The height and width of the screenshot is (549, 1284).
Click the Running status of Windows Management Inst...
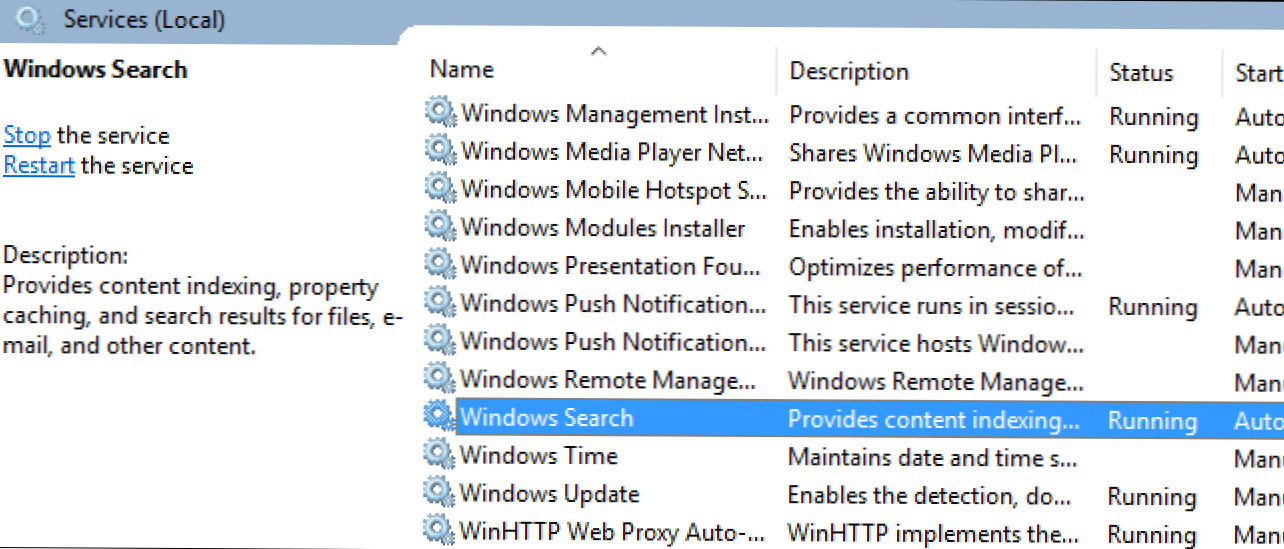click(x=1154, y=117)
